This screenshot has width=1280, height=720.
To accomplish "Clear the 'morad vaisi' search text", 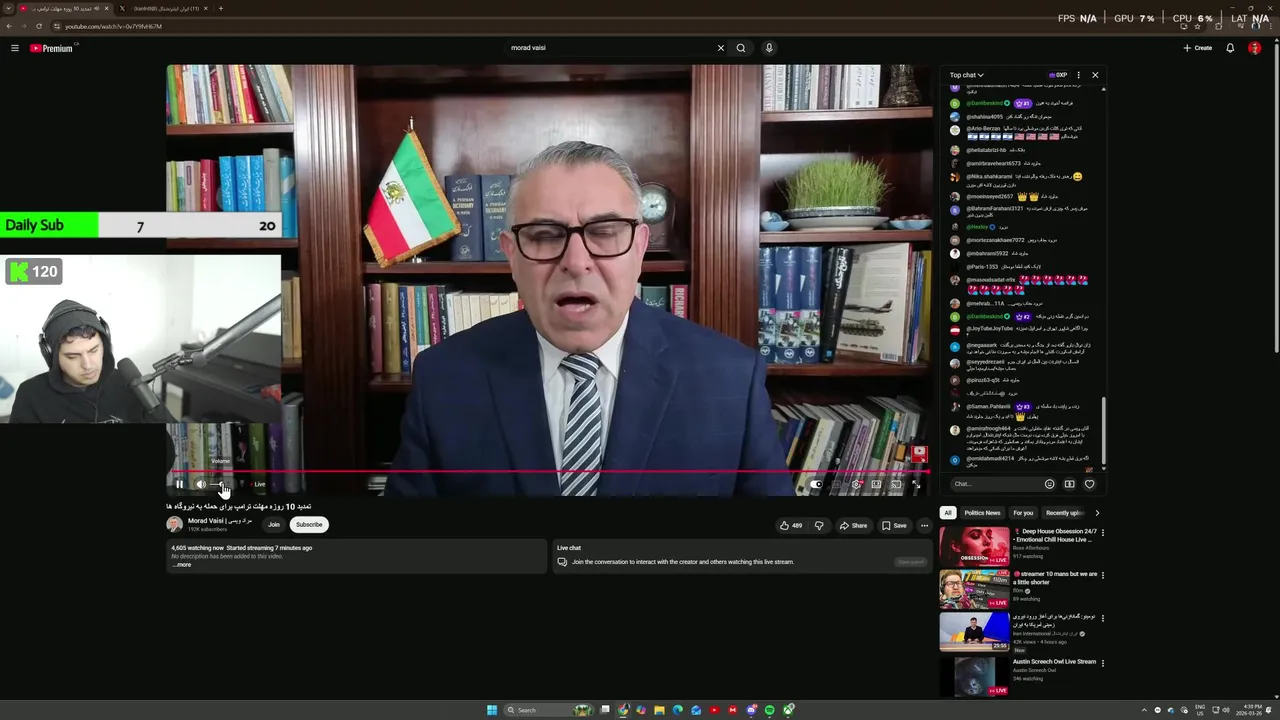I will tap(720, 48).
